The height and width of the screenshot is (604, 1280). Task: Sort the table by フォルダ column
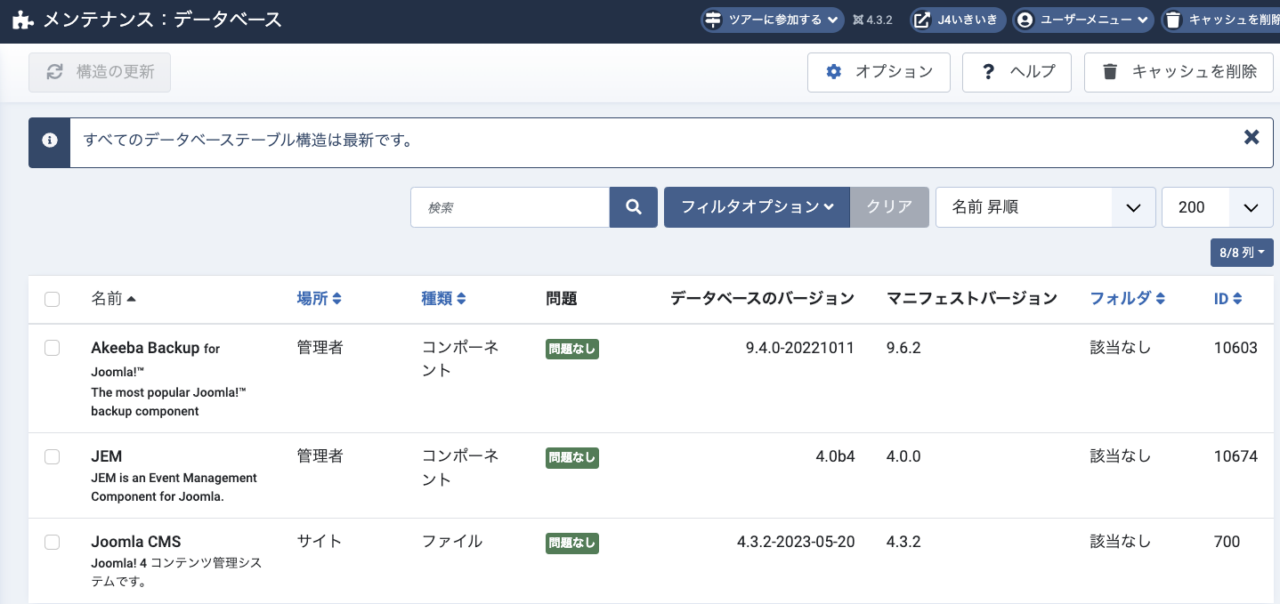click(x=1127, y=299)
